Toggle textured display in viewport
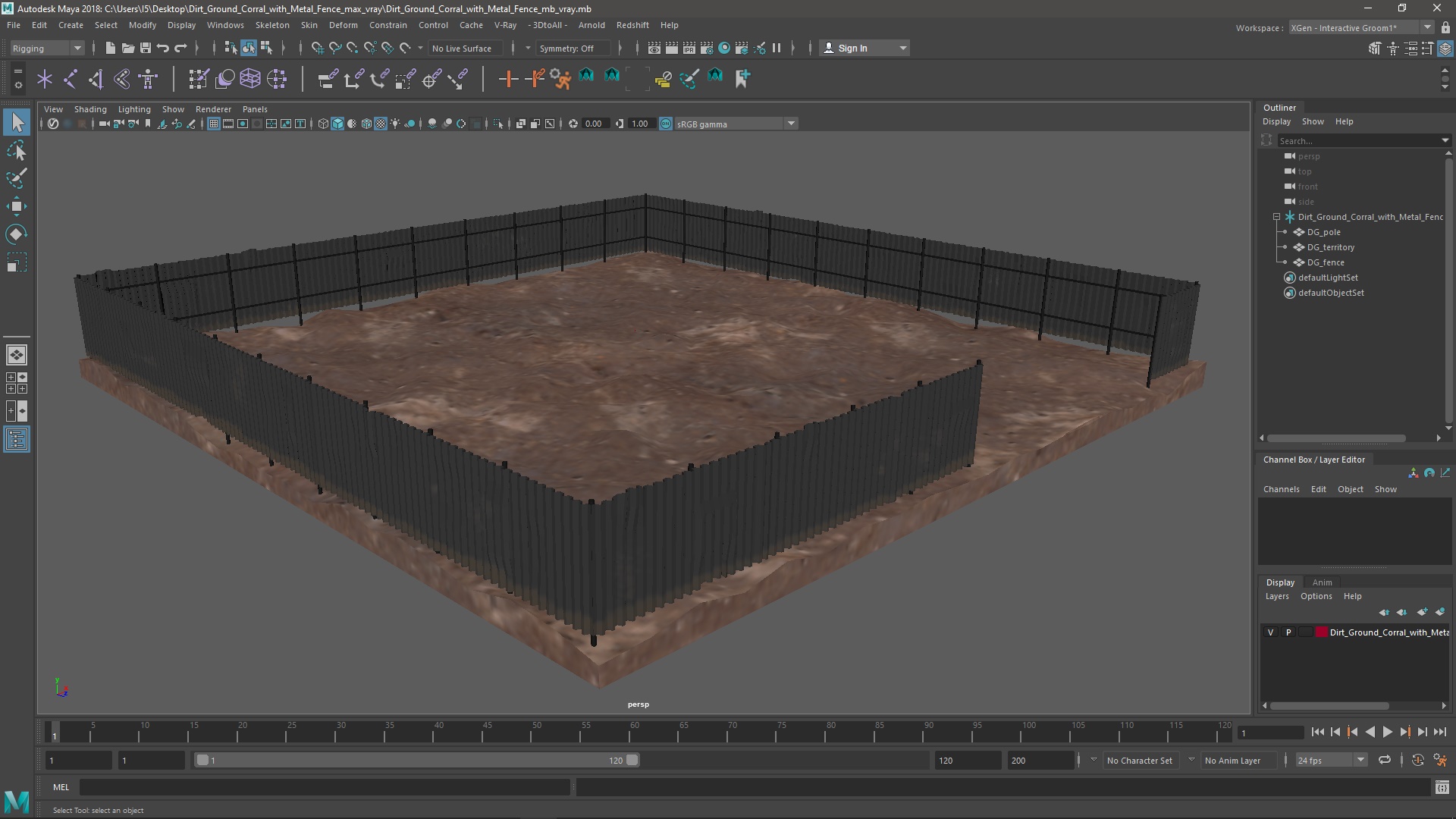The height and width of the screenshot is (819, 1456). 381,124
